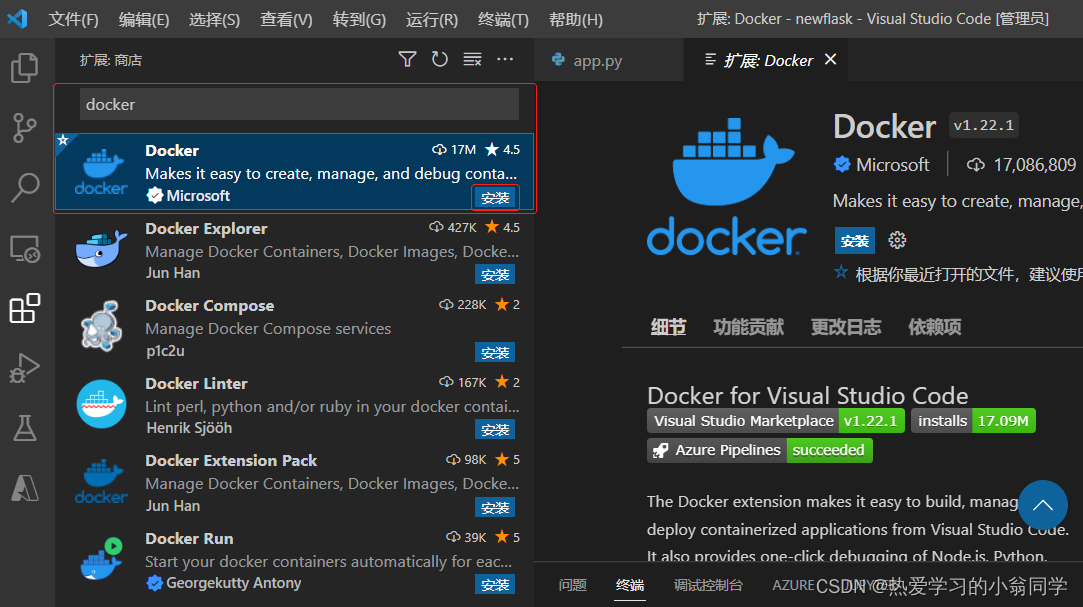Image resolution: width=1083 pixels, height=607 pixels.
Task: Open the Testing flask view
Action: pos(25,428)
